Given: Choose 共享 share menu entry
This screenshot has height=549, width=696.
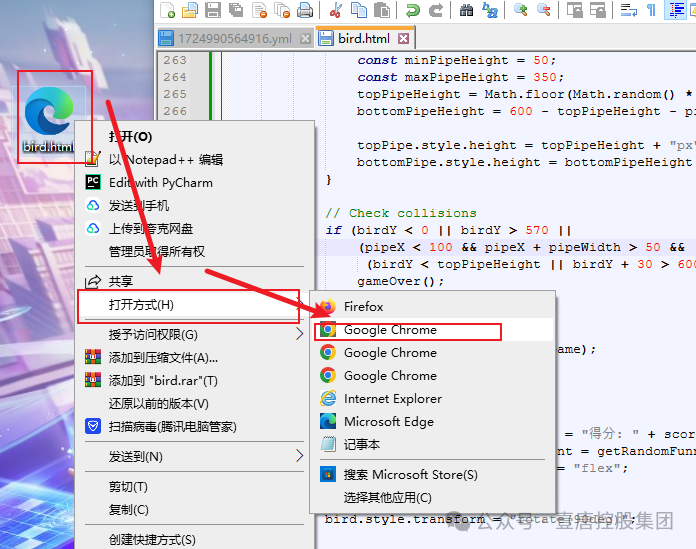Looking at the screenshot, I should 194,281.
